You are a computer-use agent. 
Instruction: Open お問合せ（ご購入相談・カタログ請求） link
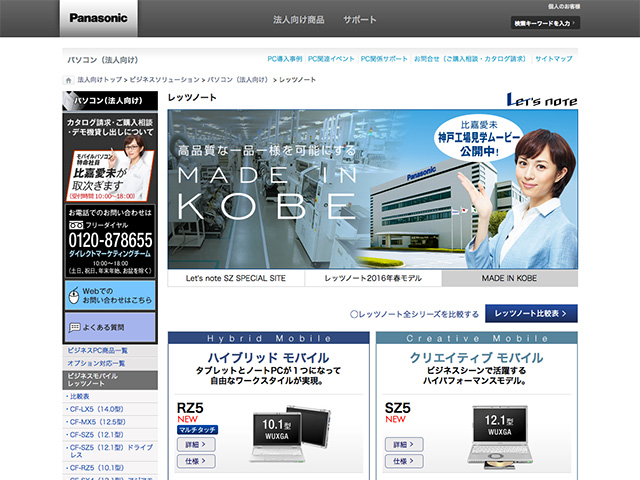point(470,59)
